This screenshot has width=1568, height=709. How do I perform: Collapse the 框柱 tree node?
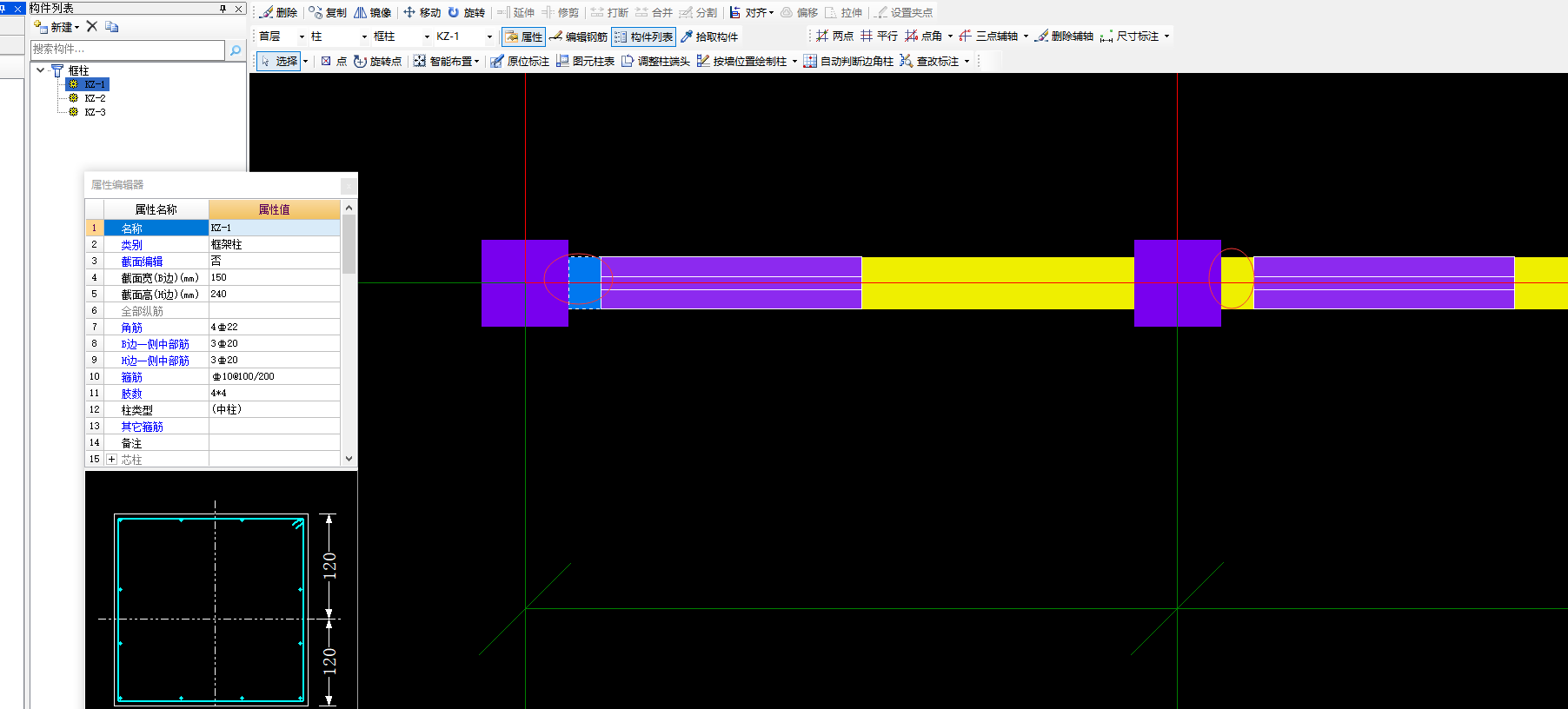pos(41,70)
